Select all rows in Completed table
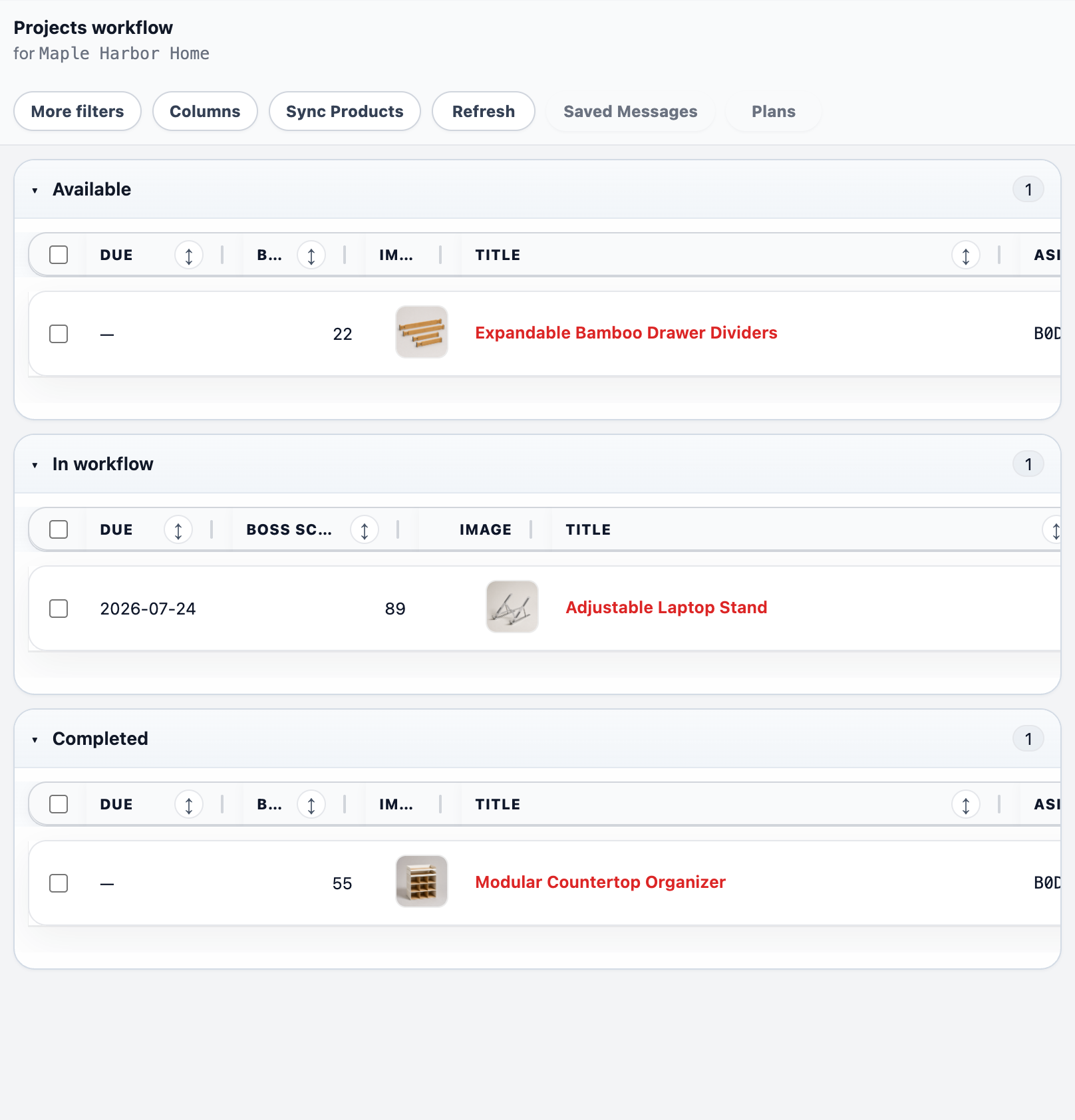The image size is (1075, 1120). 59,804
